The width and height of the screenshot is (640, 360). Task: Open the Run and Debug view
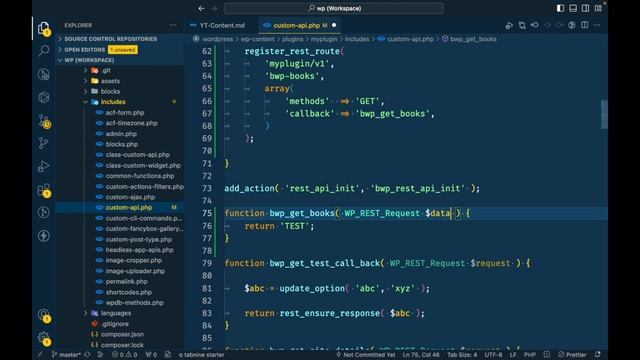[x=44, y=167]
